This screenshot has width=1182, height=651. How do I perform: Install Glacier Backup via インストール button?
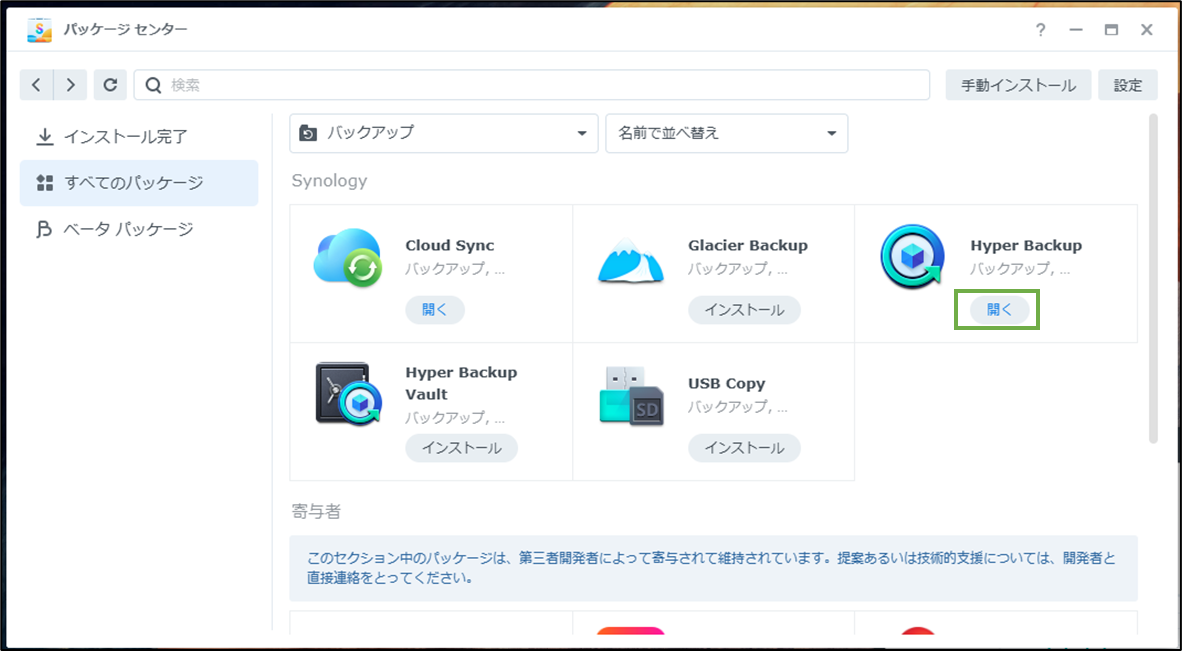tap(744, 310)
